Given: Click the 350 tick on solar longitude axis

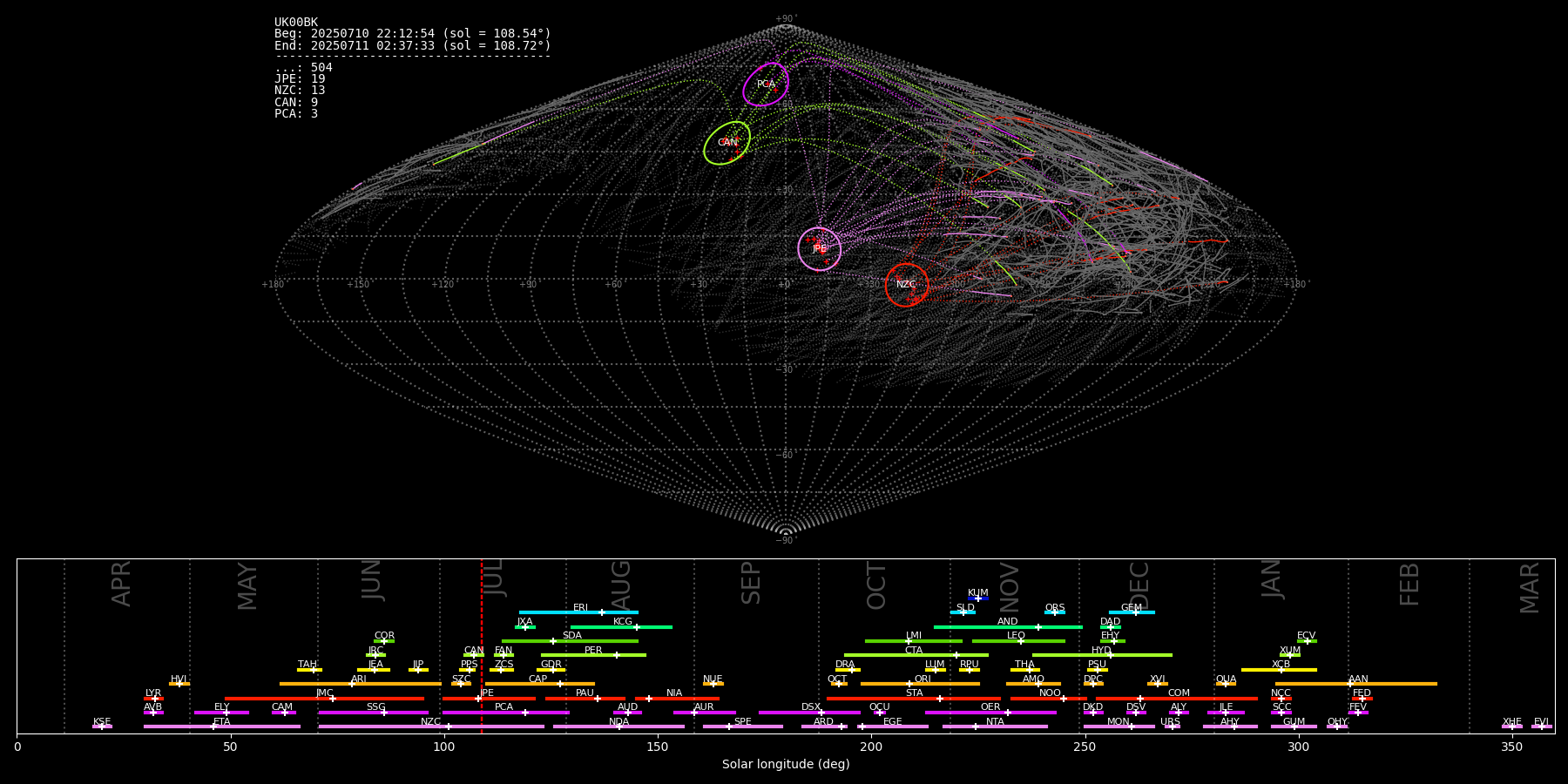Looking at the screenshot, I should pyautogui.click(x=1512, y=747).
